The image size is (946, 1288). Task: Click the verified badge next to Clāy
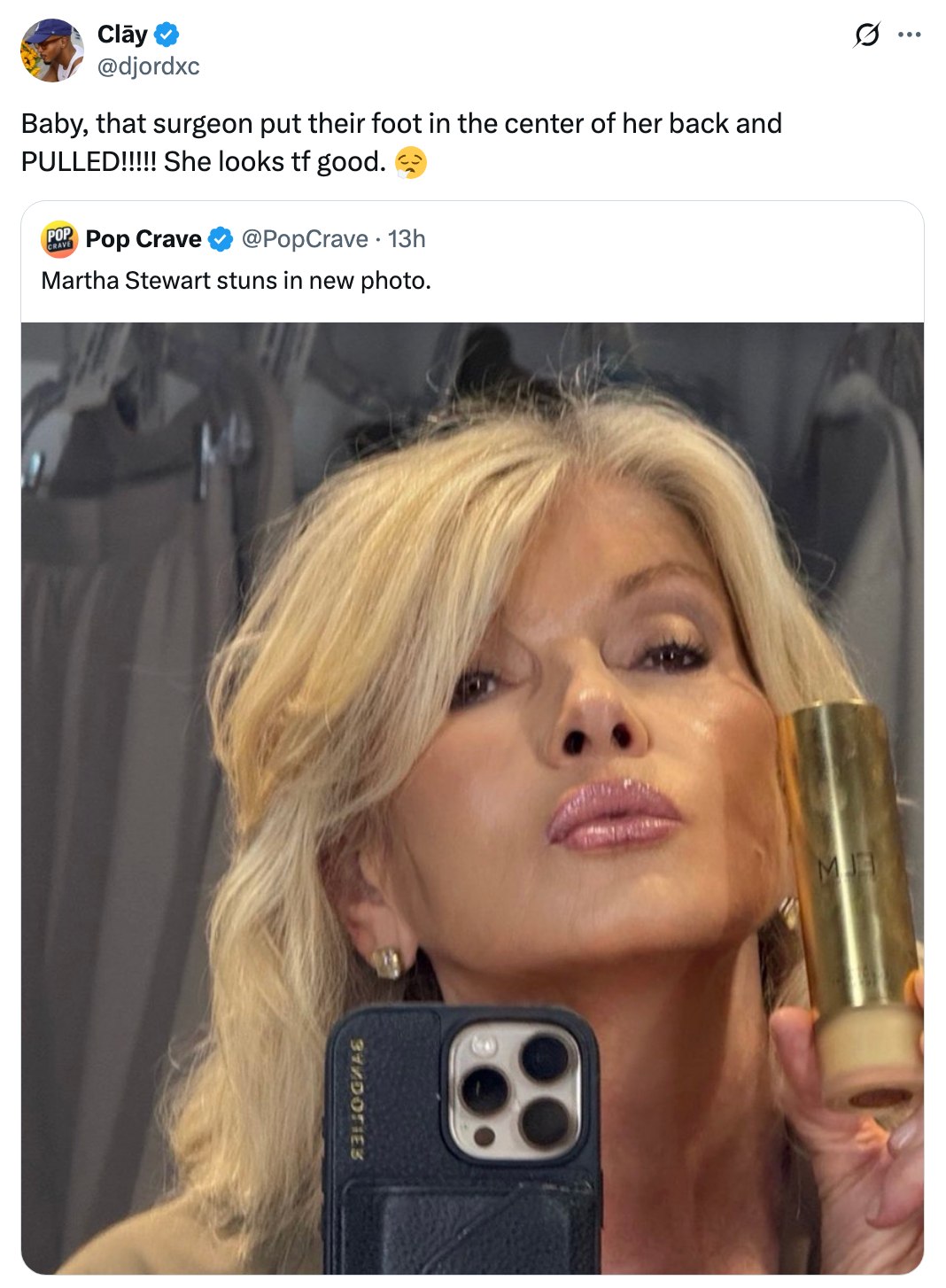tap(167, 34)
